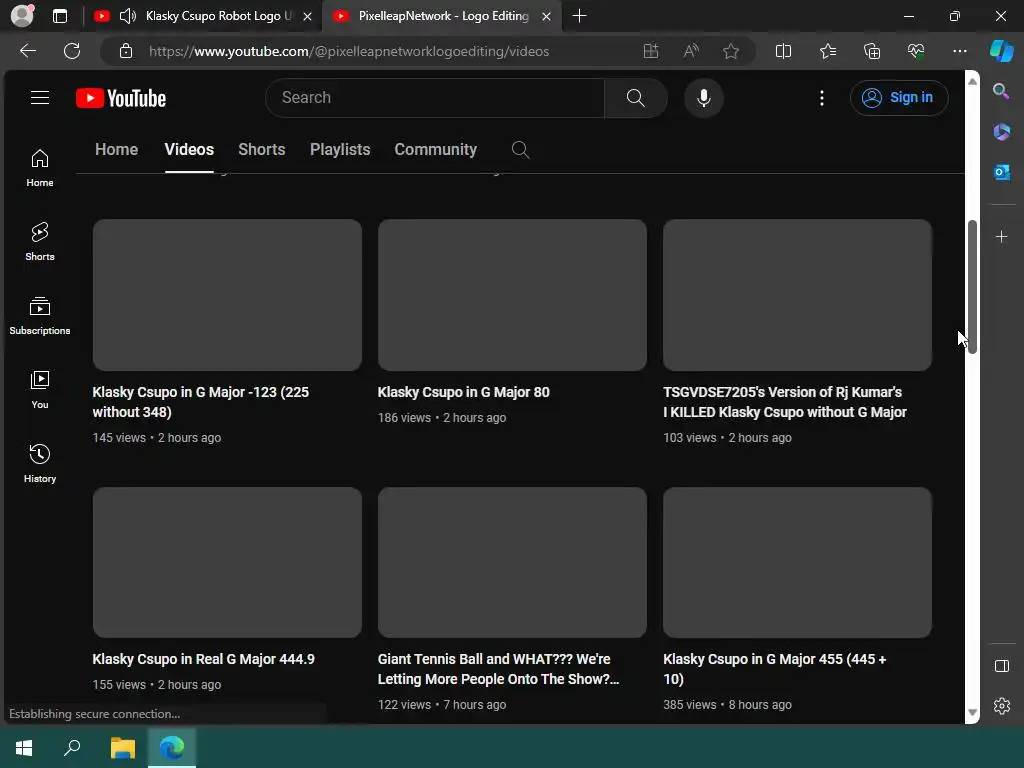1024x768 pixels.
Task: Open File Explorer from taskbar
Action: [122, 748]
